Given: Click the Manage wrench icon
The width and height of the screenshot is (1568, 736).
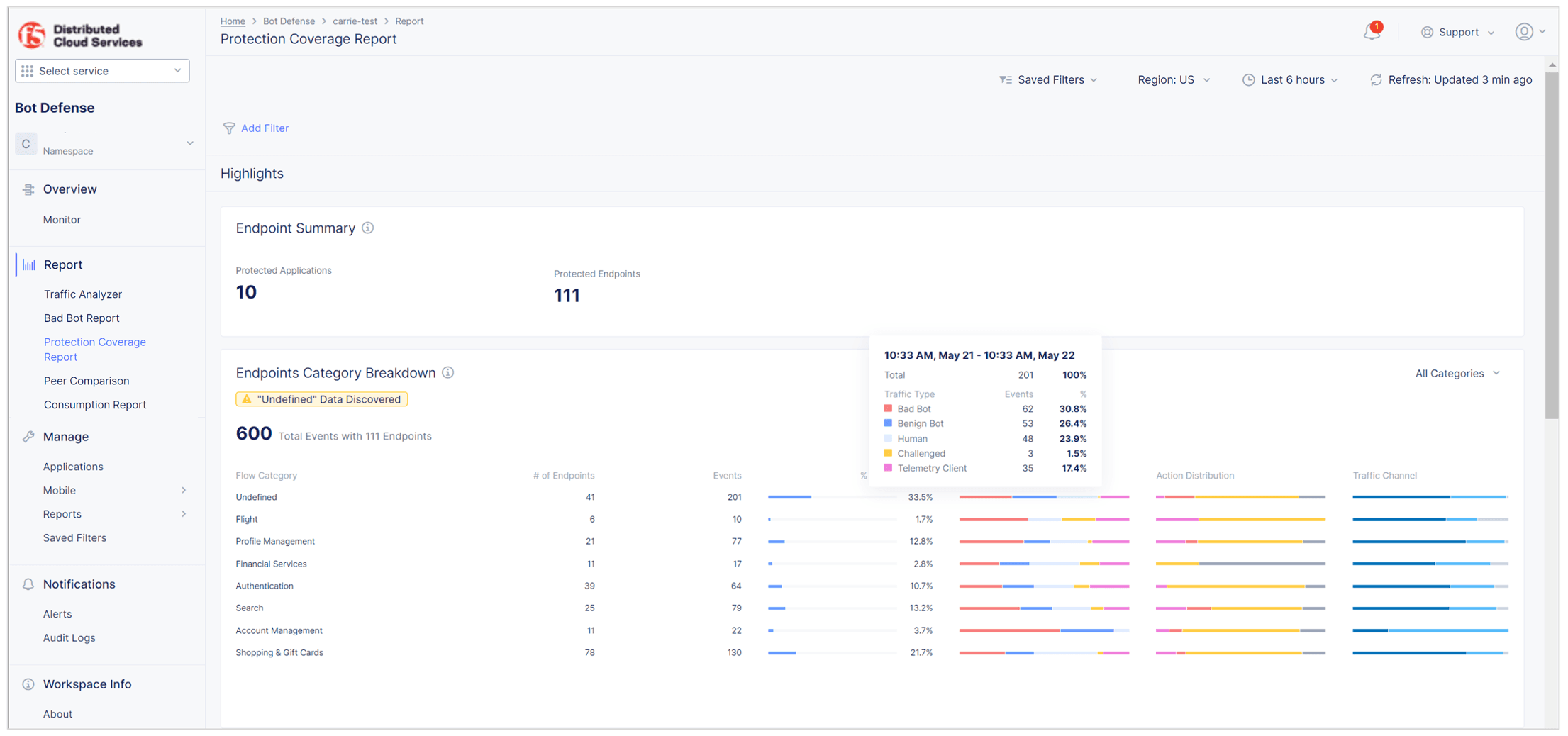Looking at the screenshot, I should (28, 437).
